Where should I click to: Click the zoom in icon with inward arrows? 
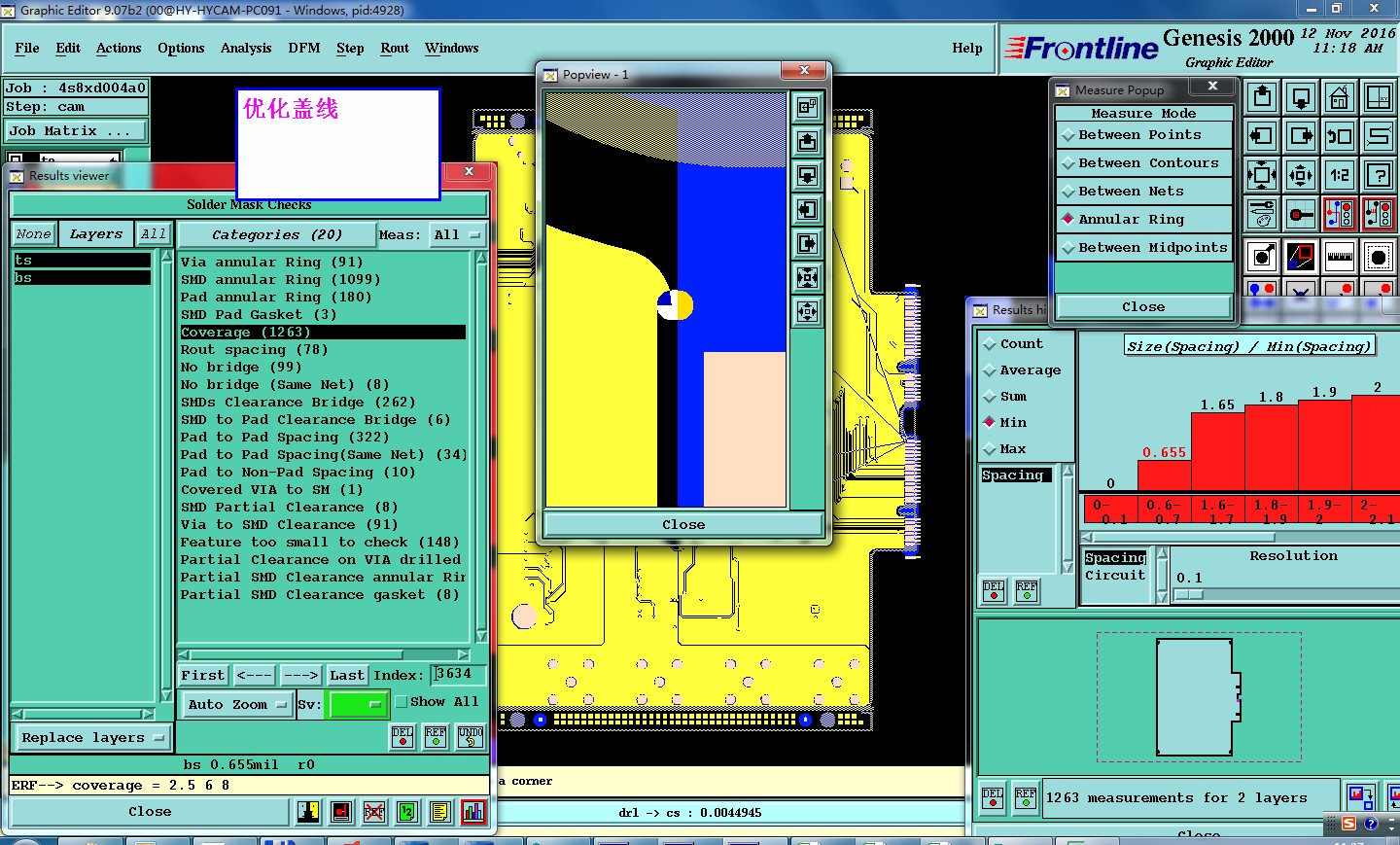pos(1262,175)
